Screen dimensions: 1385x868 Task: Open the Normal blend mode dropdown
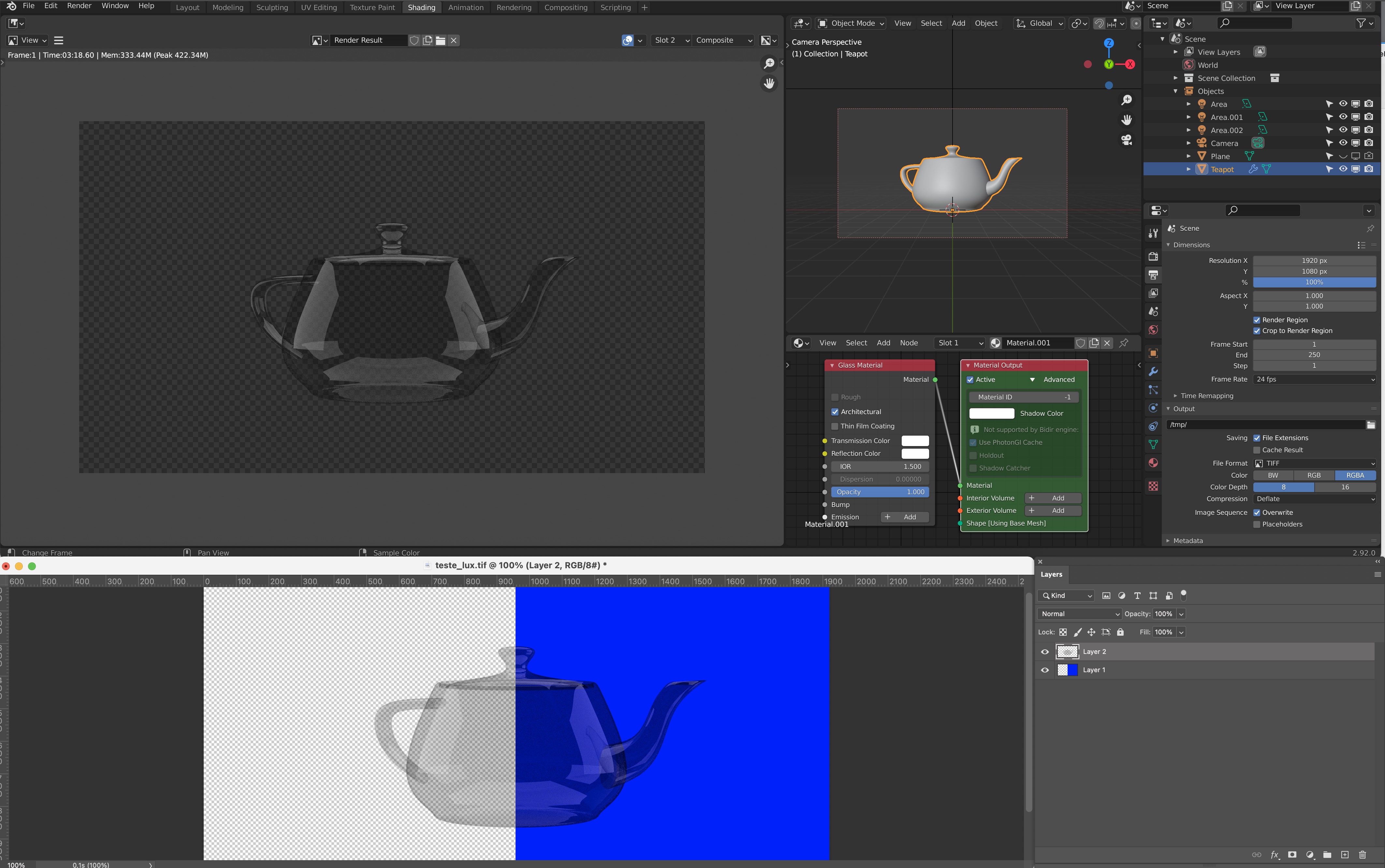point(1079,614)
